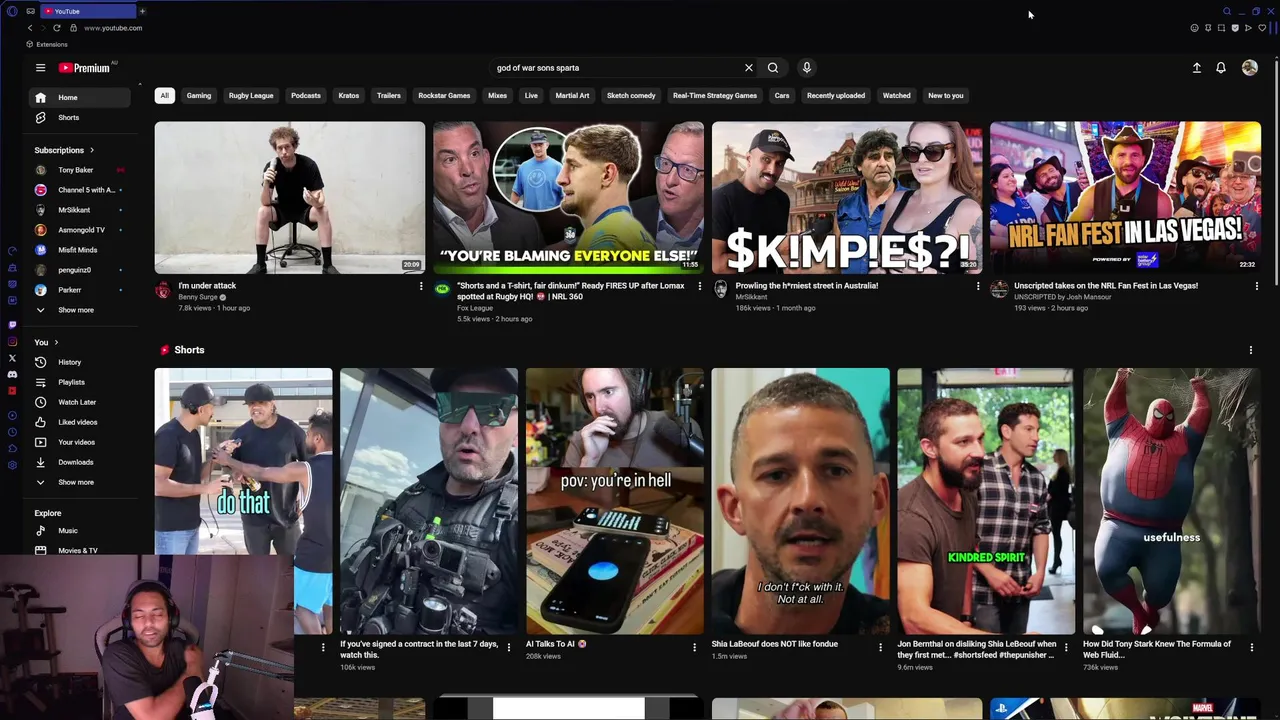The height and width of the screenshot is (720, 1280).
Task: Click the www.youtube.com address bar
Action: point(113,28)
